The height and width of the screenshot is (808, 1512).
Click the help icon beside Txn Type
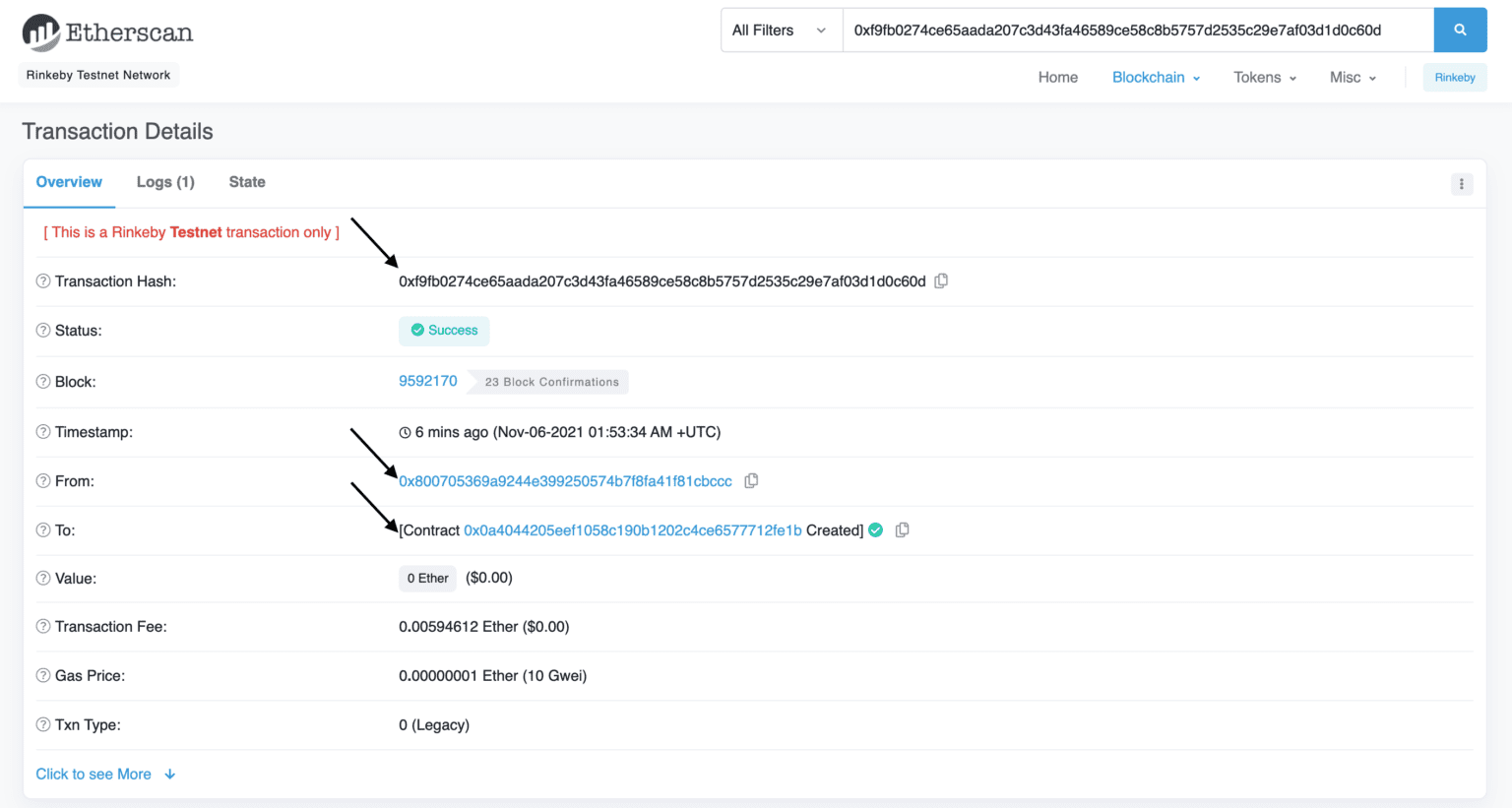42,725
